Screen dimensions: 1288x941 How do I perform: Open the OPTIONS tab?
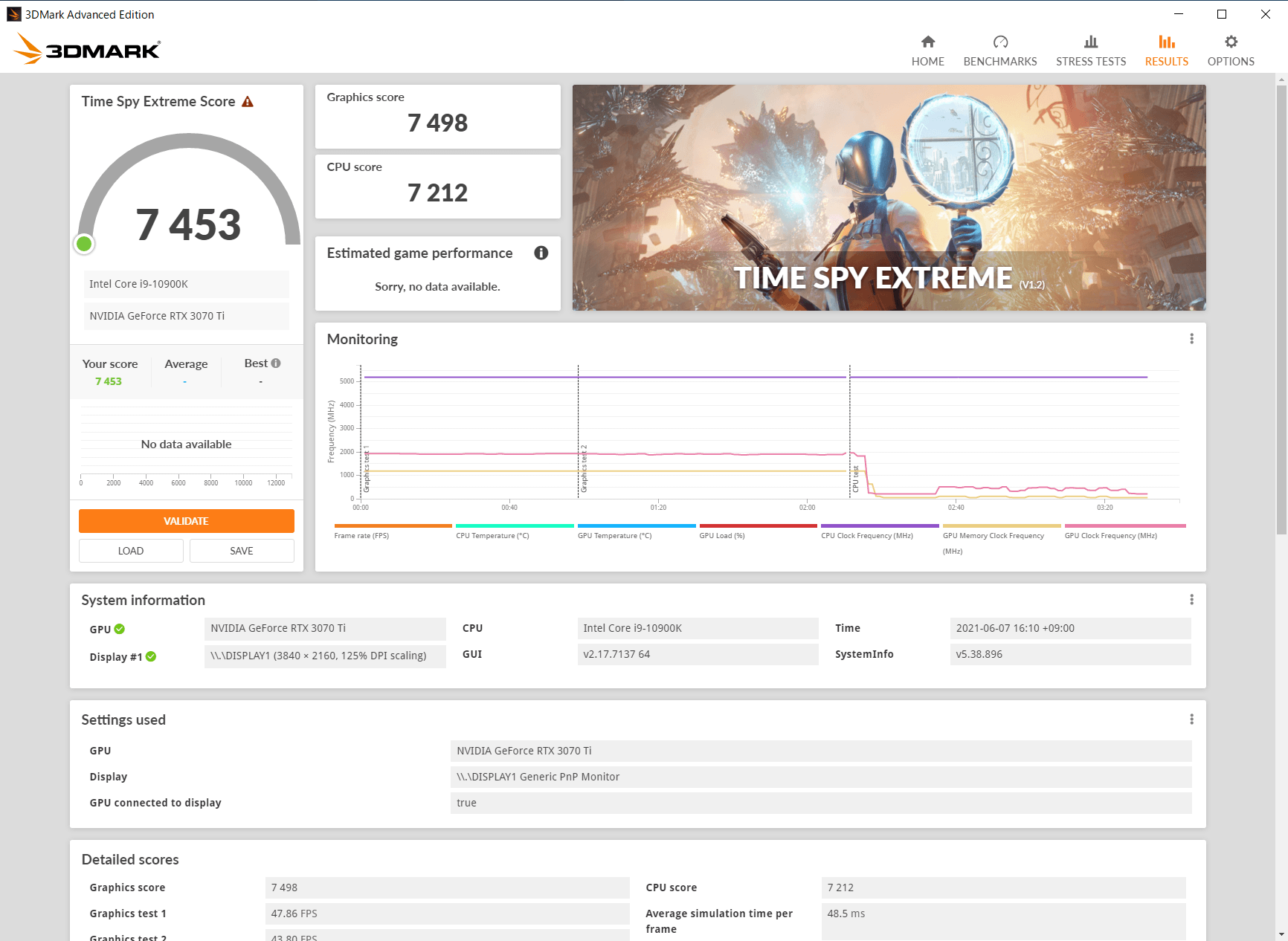[1230, 51]
